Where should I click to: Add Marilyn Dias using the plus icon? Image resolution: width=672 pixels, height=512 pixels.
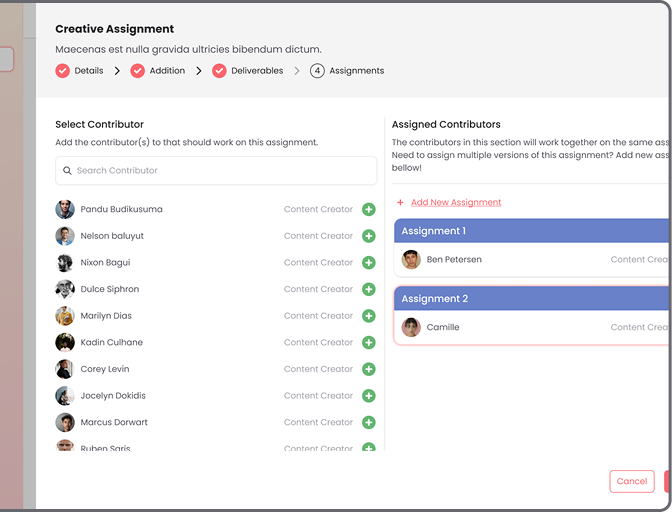(x=369, y=316)
